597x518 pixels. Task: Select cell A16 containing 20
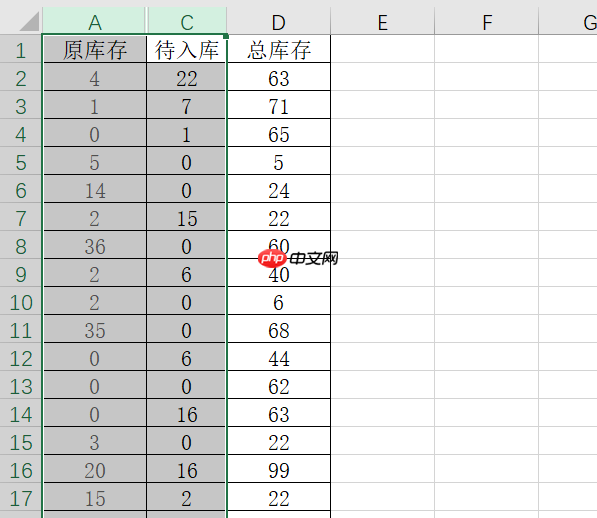95,469
